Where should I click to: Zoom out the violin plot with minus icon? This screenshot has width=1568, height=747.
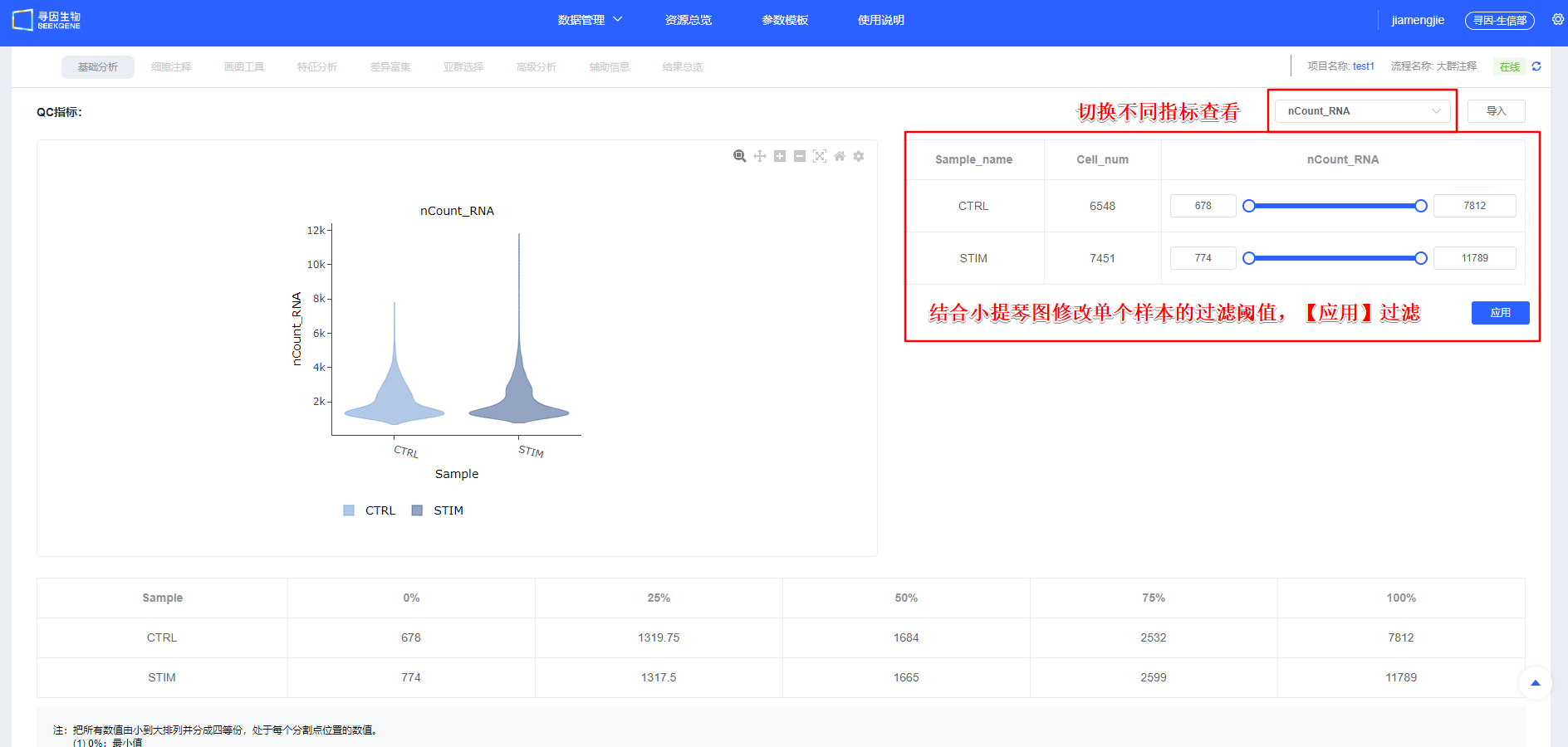pyautogui.click(x=800, y=156)
